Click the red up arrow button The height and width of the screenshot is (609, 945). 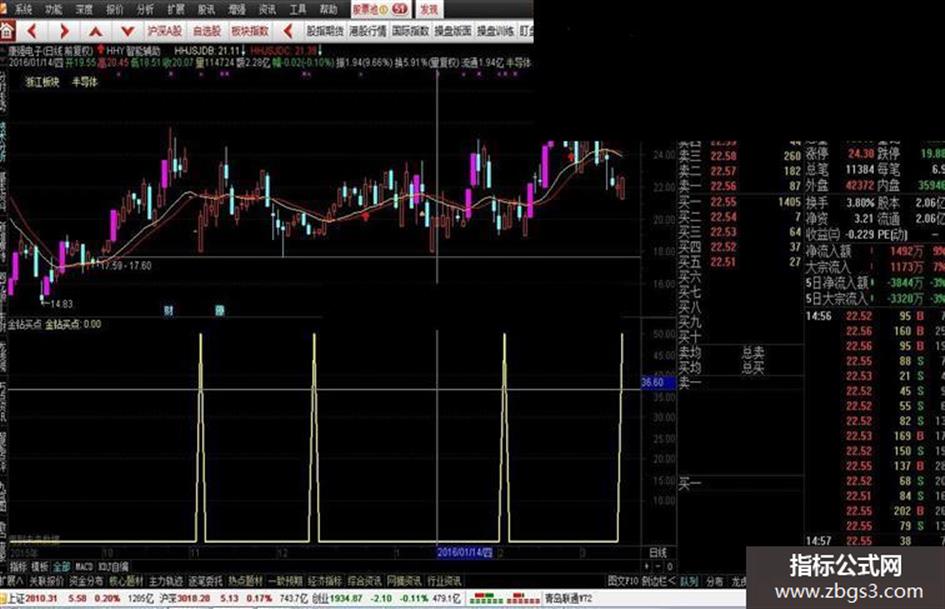[x=96, y=31]
